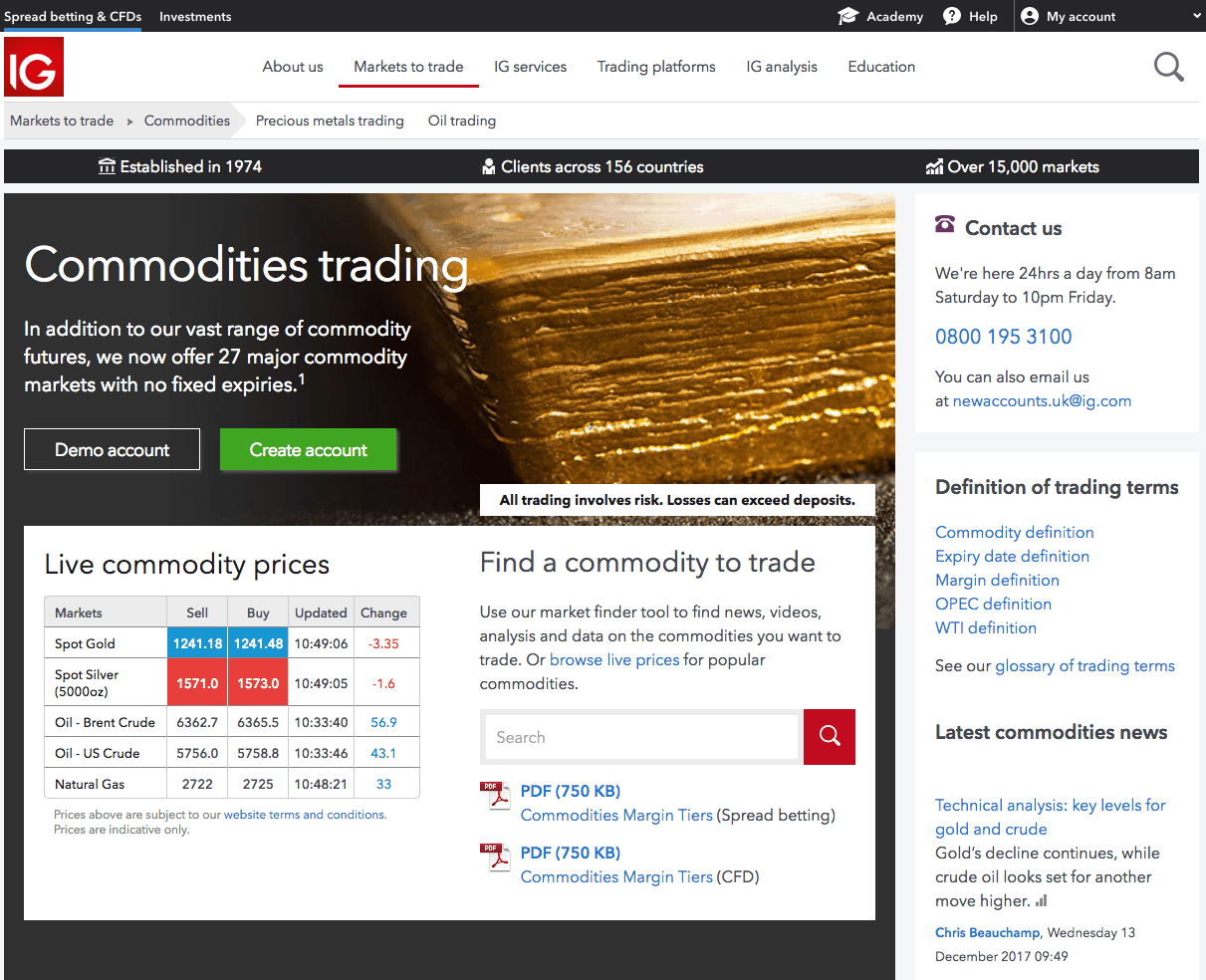The height and width of the screenshot is (980, 1206).
Task: Open the website terms and conditions link
Action: [304, 815]
